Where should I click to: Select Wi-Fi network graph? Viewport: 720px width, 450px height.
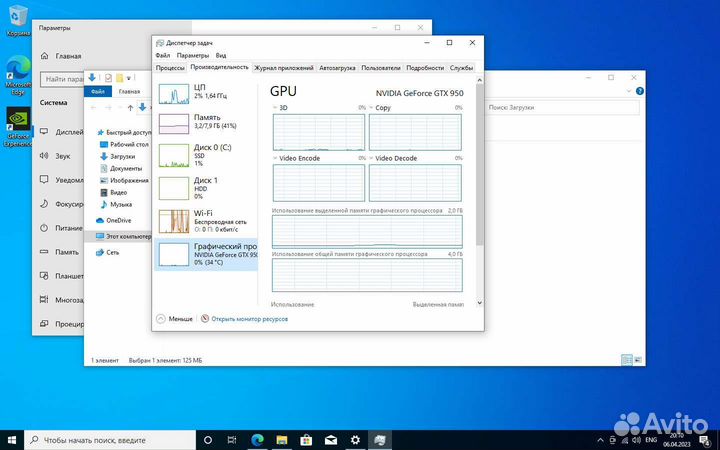coord(206,221)
